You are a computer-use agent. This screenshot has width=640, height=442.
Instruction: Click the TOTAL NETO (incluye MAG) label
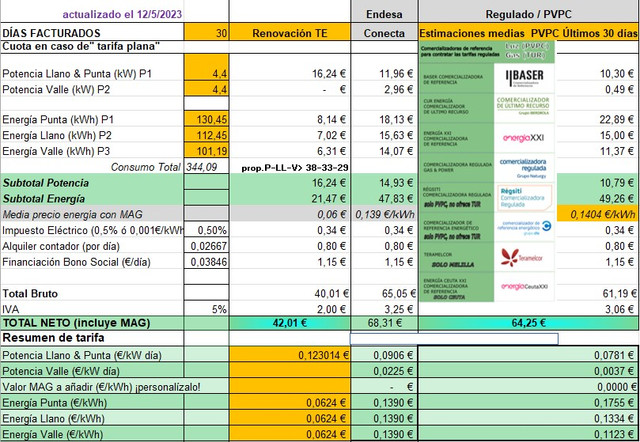[76, 323]
